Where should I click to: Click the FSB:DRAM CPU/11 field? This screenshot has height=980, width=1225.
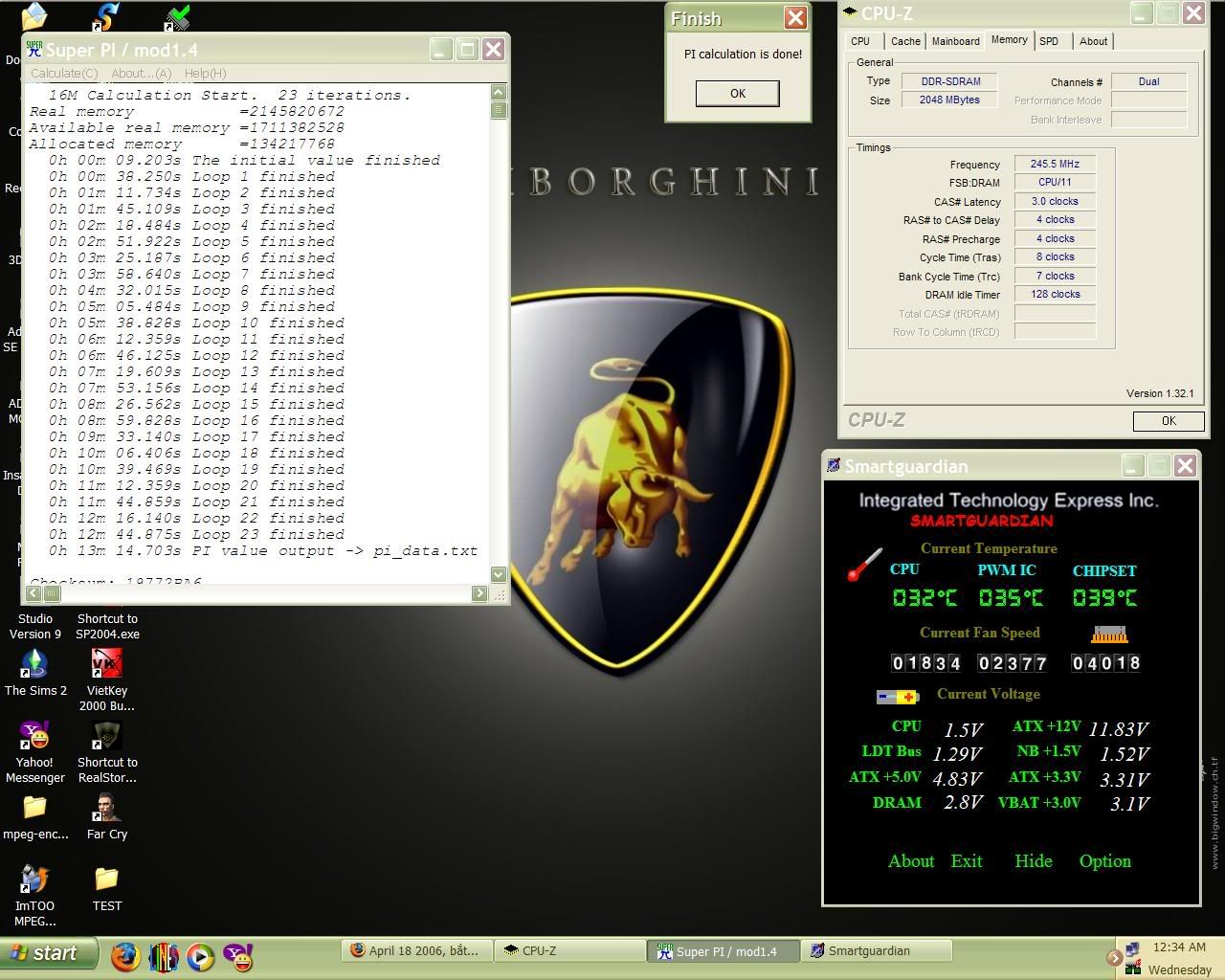coord(1055,182)
